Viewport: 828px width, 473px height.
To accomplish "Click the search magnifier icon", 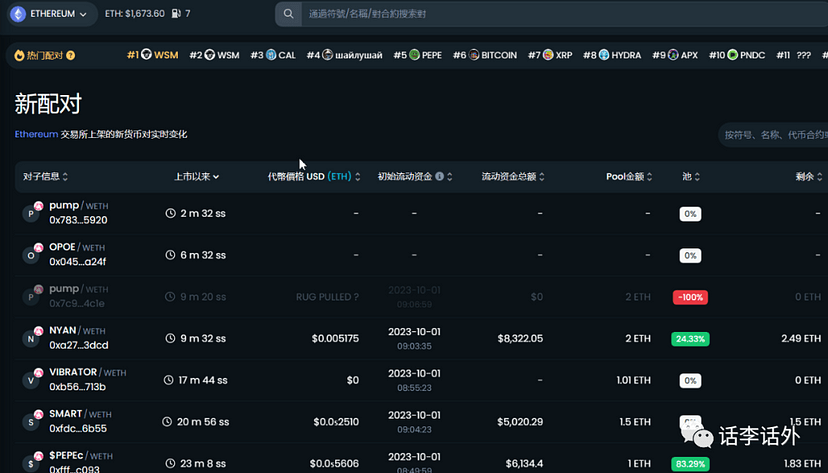I will coord(288,14).
